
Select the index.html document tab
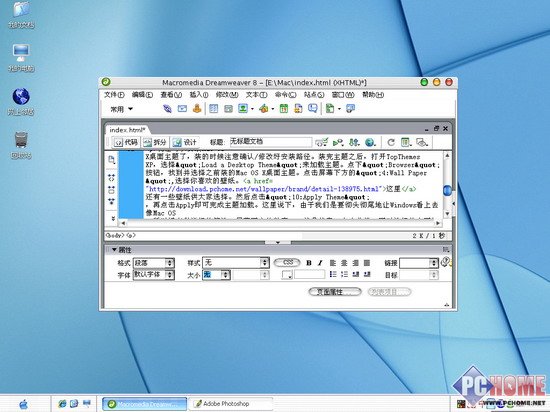pyautogui.click(x=127, y=130)
